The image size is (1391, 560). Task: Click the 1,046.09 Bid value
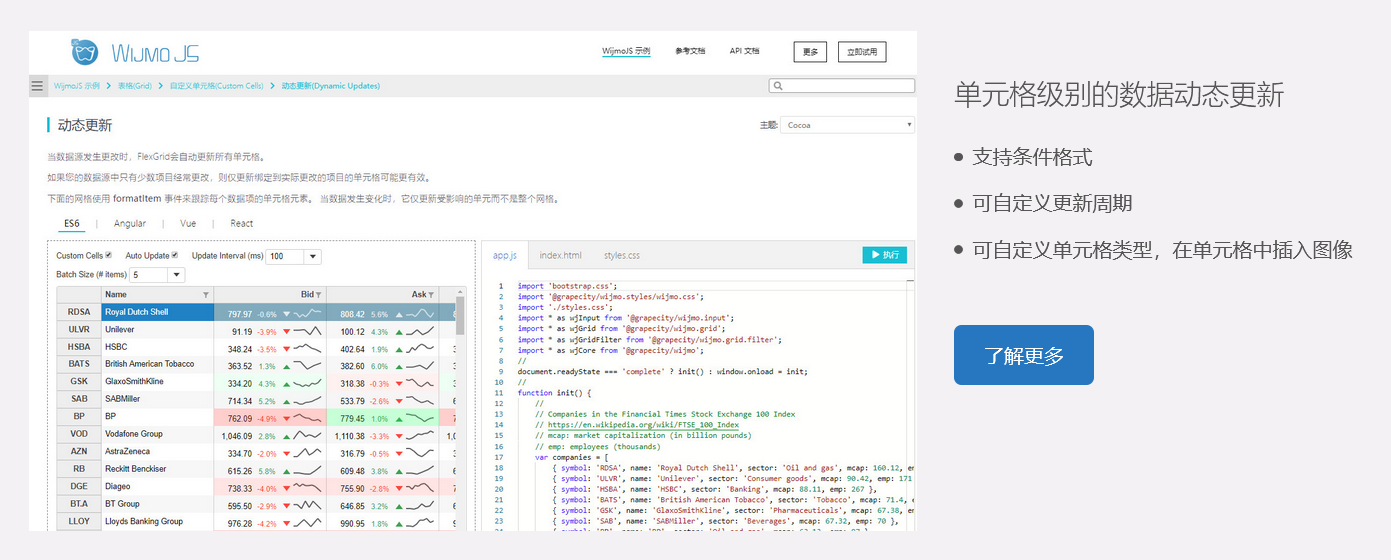(236, 436)
